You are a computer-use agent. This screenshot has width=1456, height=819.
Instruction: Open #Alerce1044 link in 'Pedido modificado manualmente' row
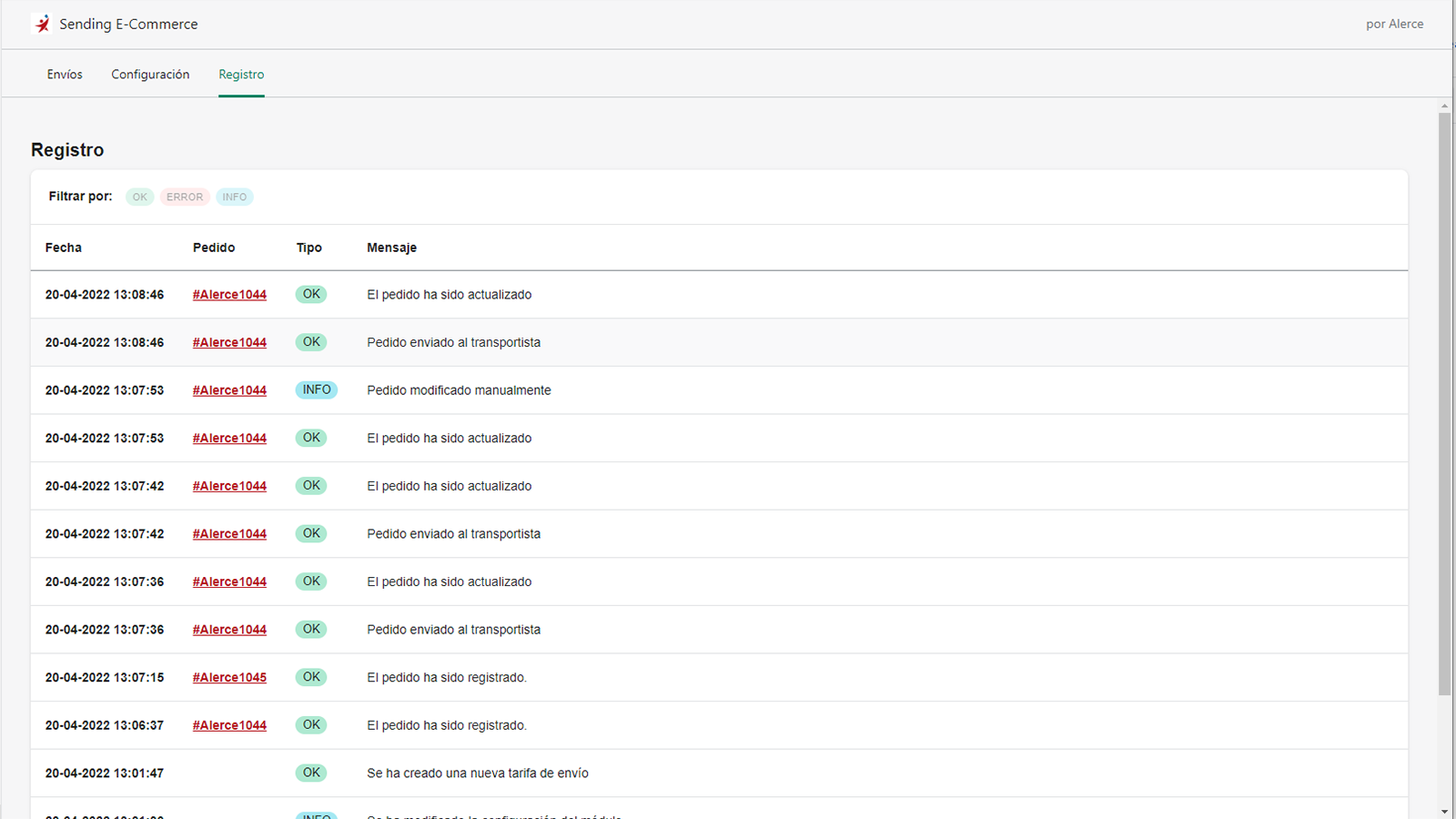click(229, 390)
